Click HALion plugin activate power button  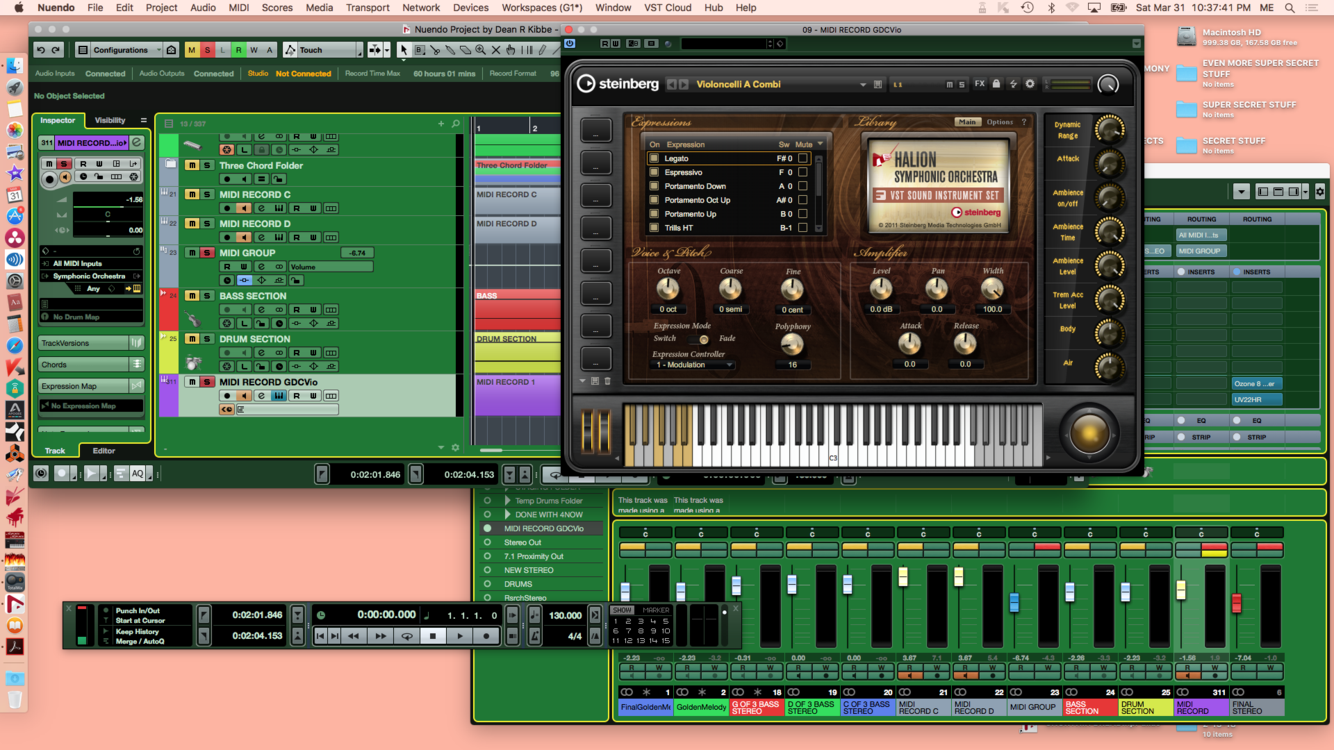pos(570,44)
